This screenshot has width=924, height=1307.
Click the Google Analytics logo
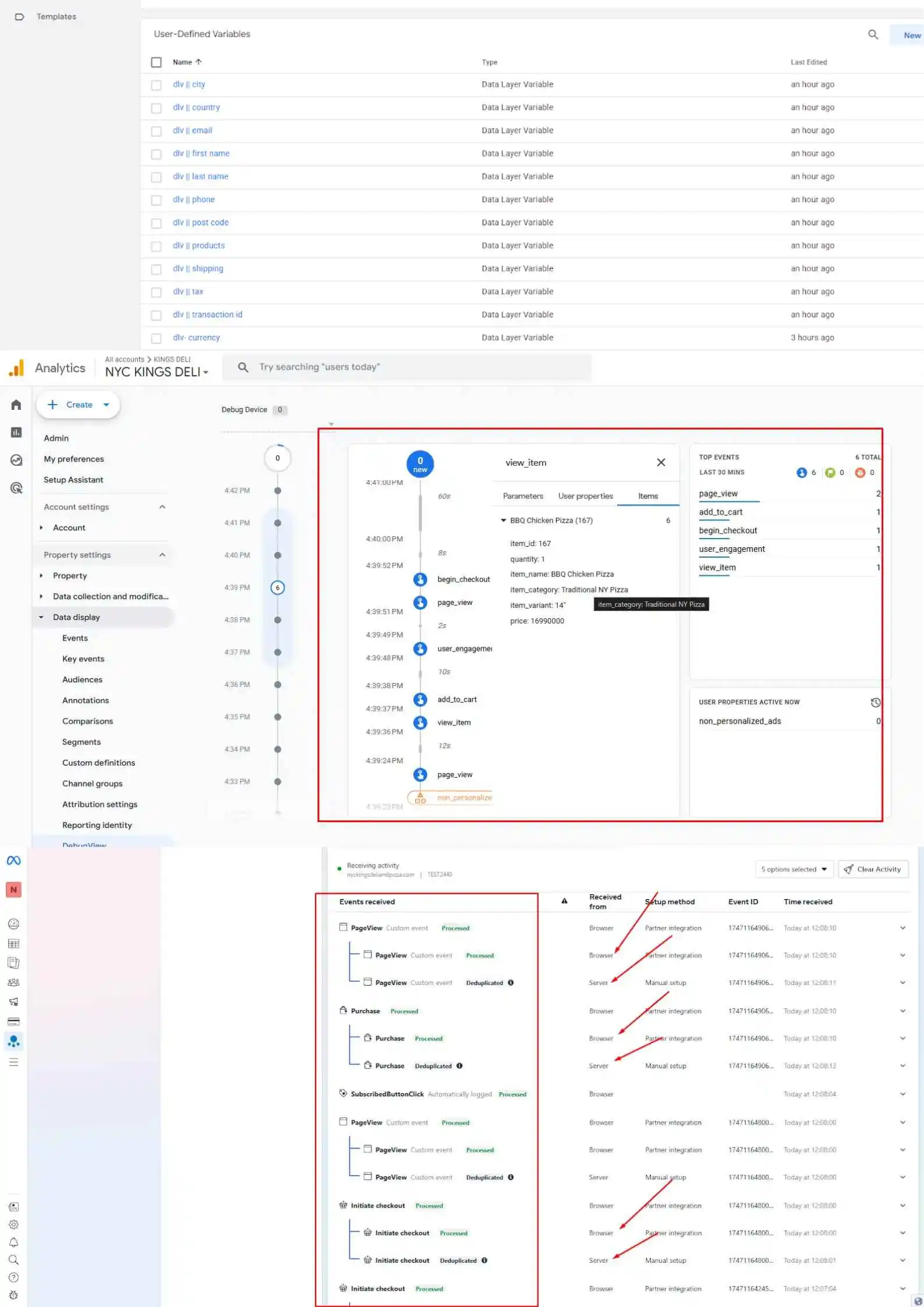[16, 368]
